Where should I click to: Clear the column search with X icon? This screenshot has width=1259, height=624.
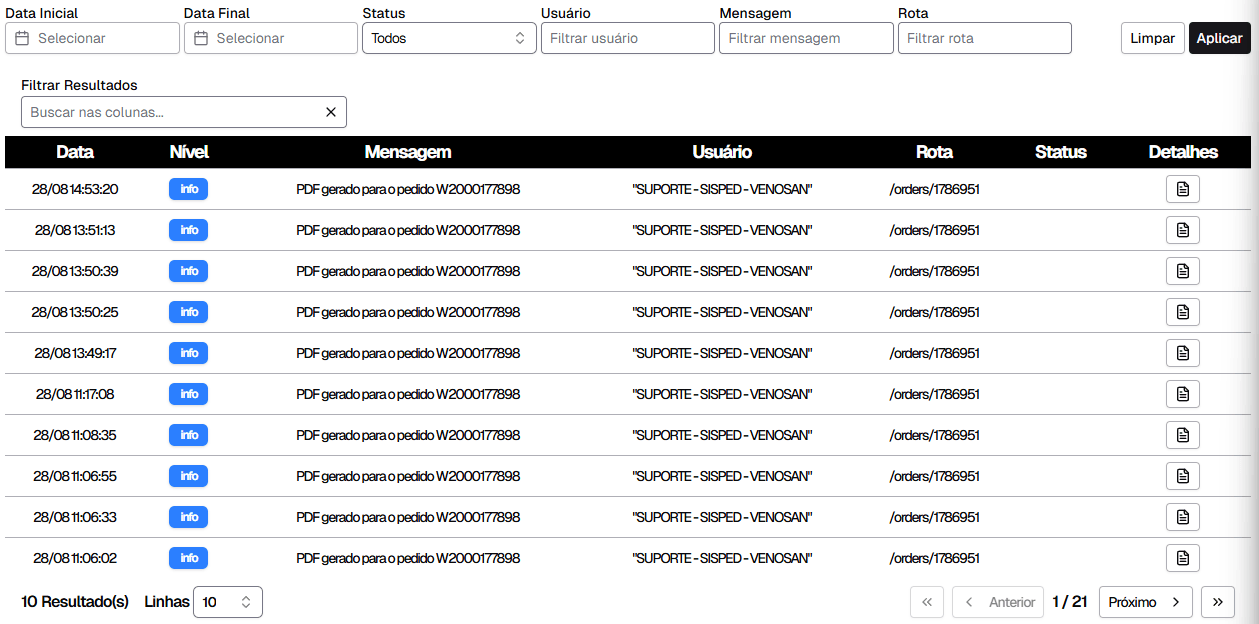pyautogui.click(x=331, y=112)
